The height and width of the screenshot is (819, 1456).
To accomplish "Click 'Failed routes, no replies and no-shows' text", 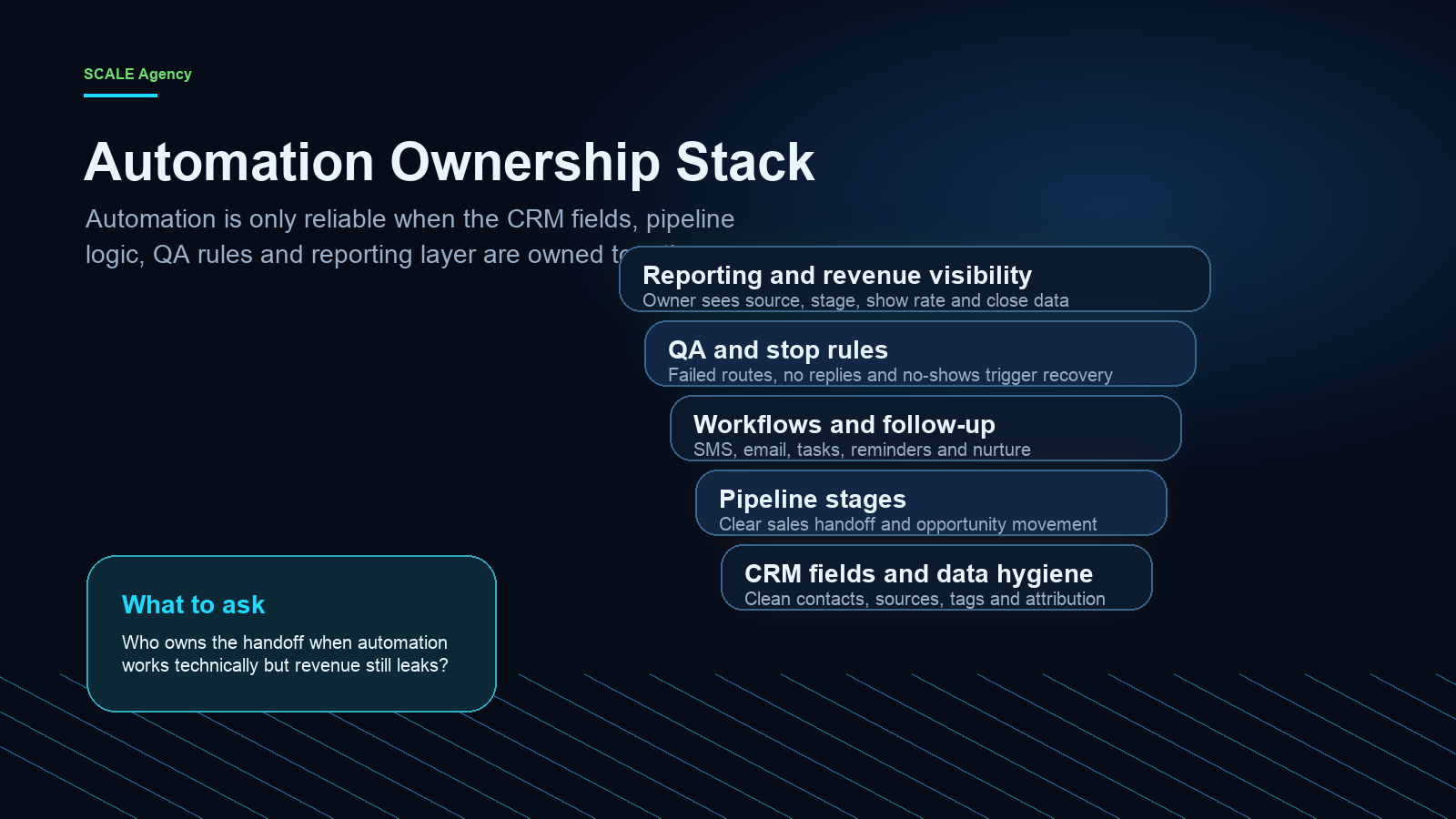I will point(890,375).
